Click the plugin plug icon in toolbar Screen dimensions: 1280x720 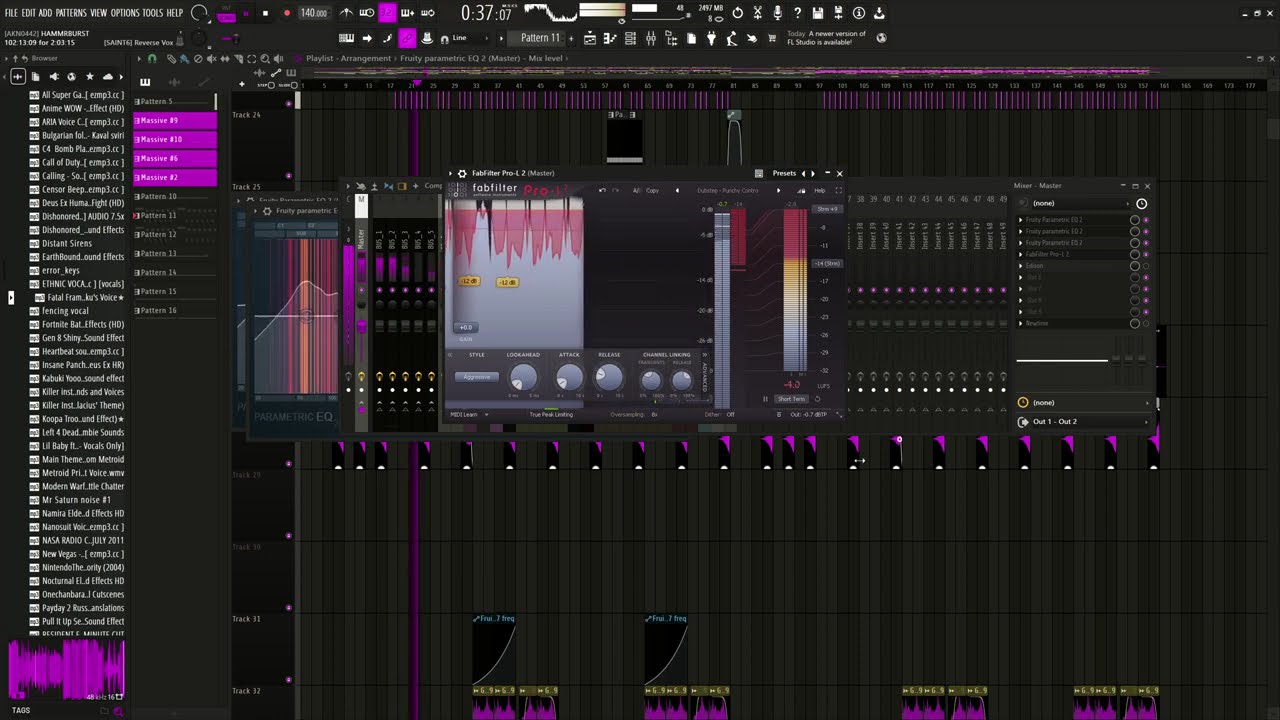pos(711,38)
